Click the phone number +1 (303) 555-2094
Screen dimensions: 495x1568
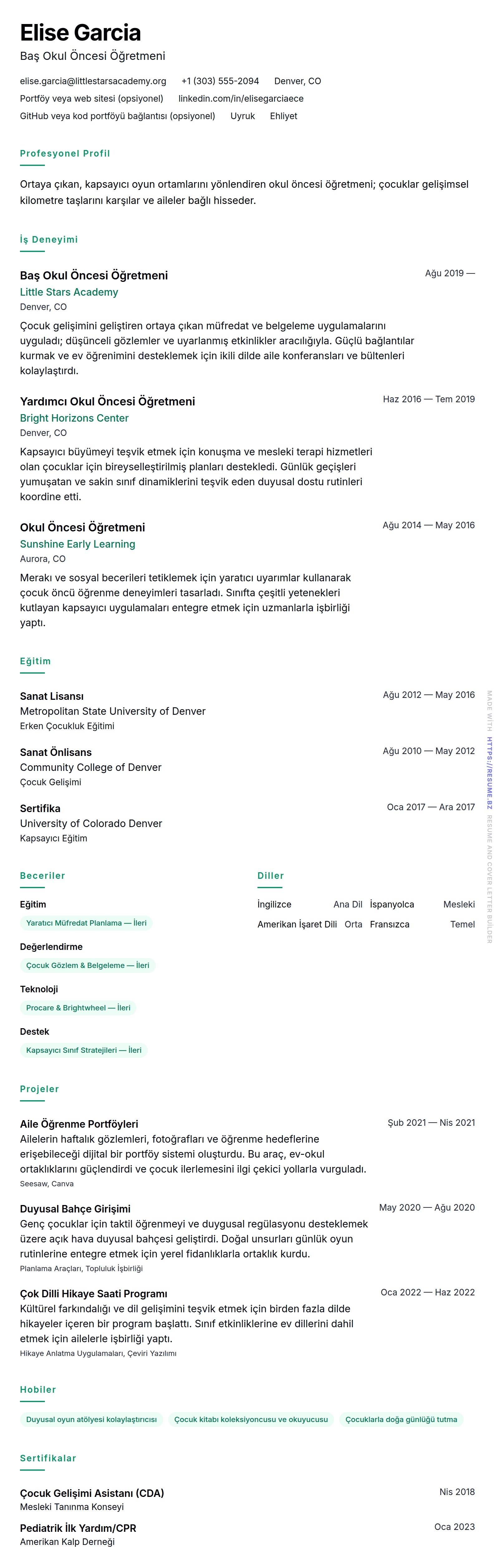[x=220, y=81]
